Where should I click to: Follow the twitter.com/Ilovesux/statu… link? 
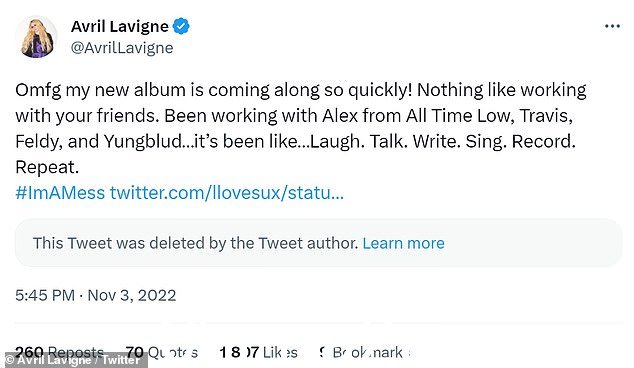click(x=226, y=192)
